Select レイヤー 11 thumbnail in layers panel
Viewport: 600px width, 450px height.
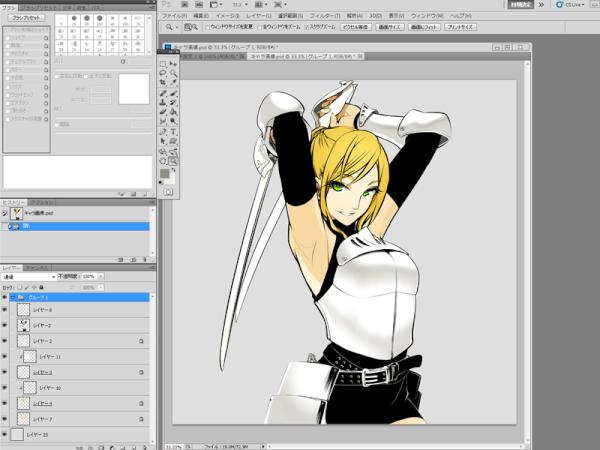point(30,356)
